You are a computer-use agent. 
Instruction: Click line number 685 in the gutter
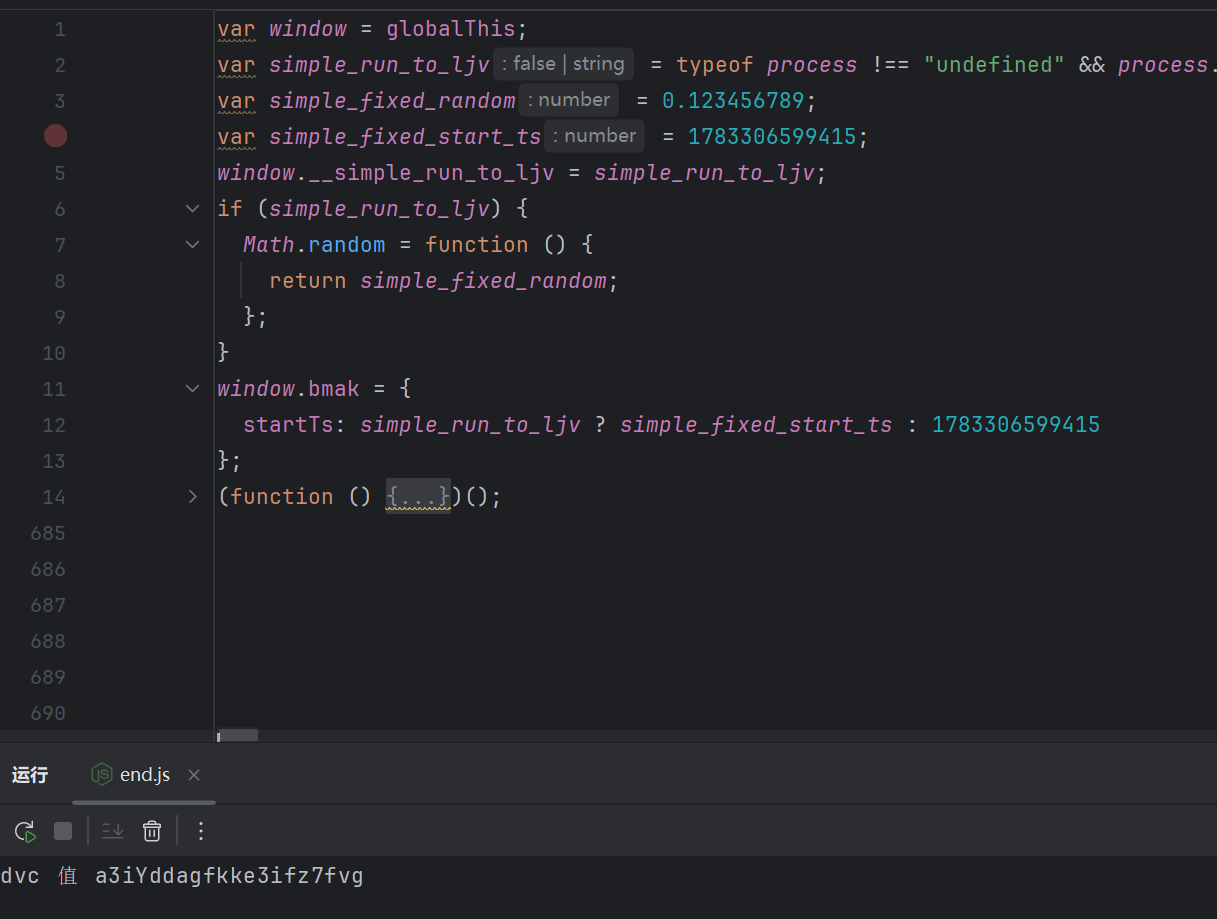tap(48, 533)
